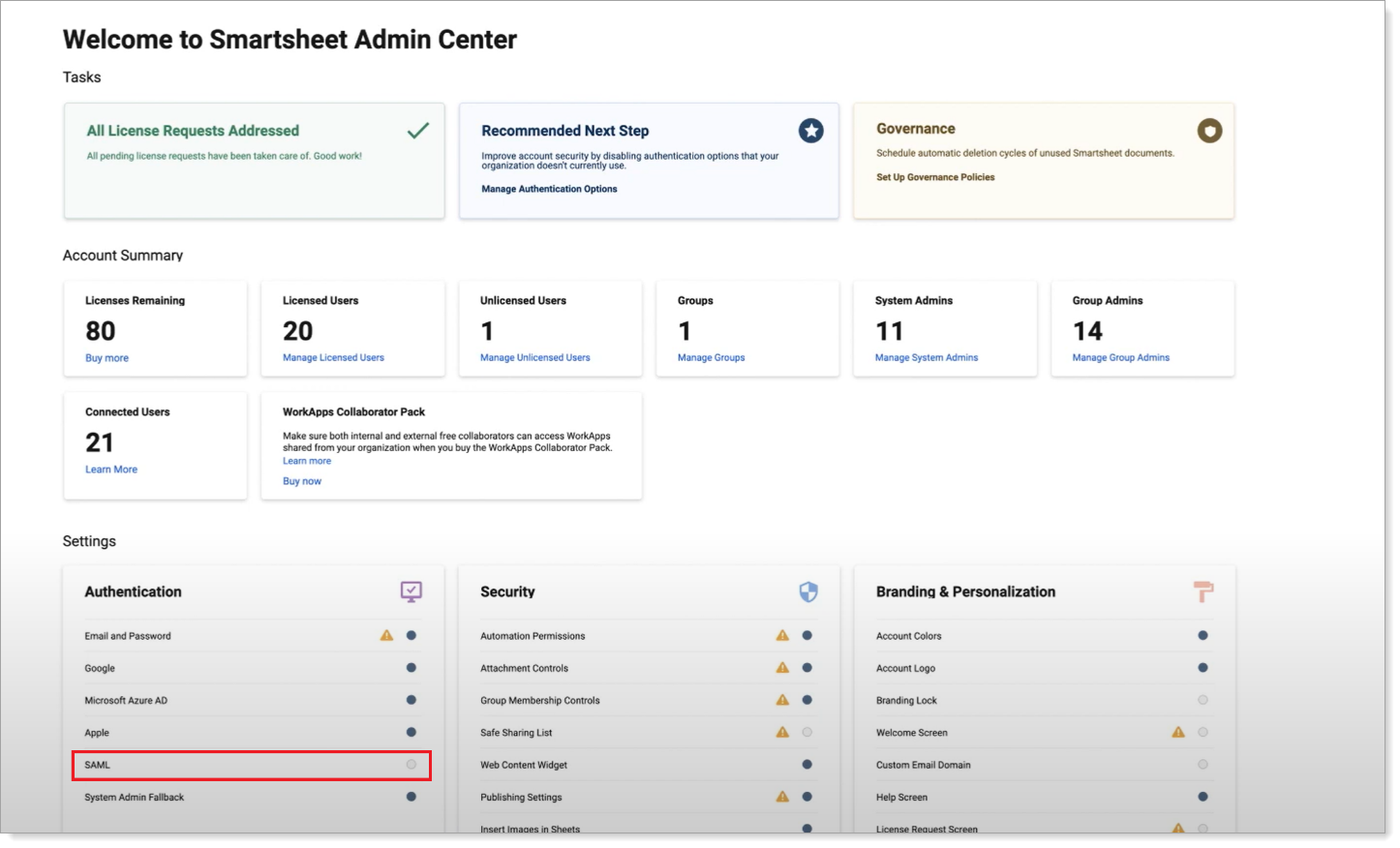The width and height of the screenshot is (1400, 848).
Task: Enable the Branding Lock status dot
Action: click(x=1202, y=700)
